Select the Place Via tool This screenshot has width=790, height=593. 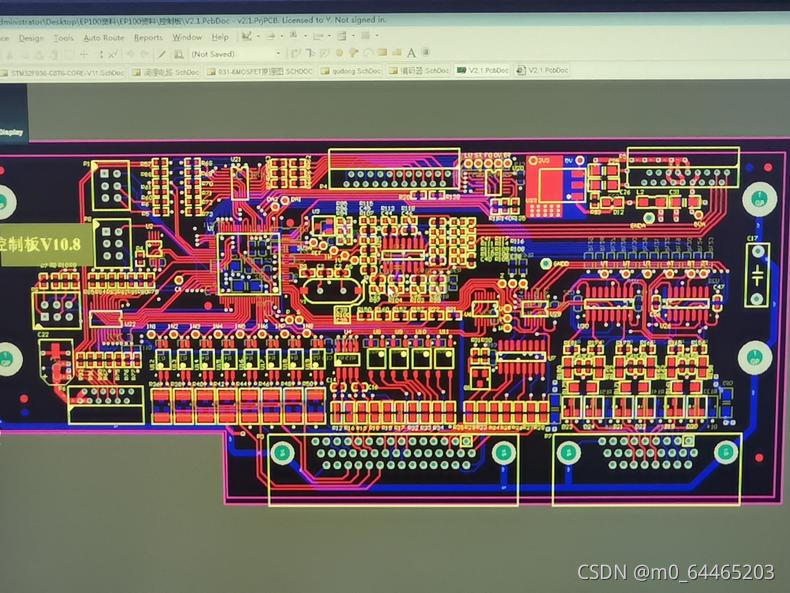coord(353,52)
